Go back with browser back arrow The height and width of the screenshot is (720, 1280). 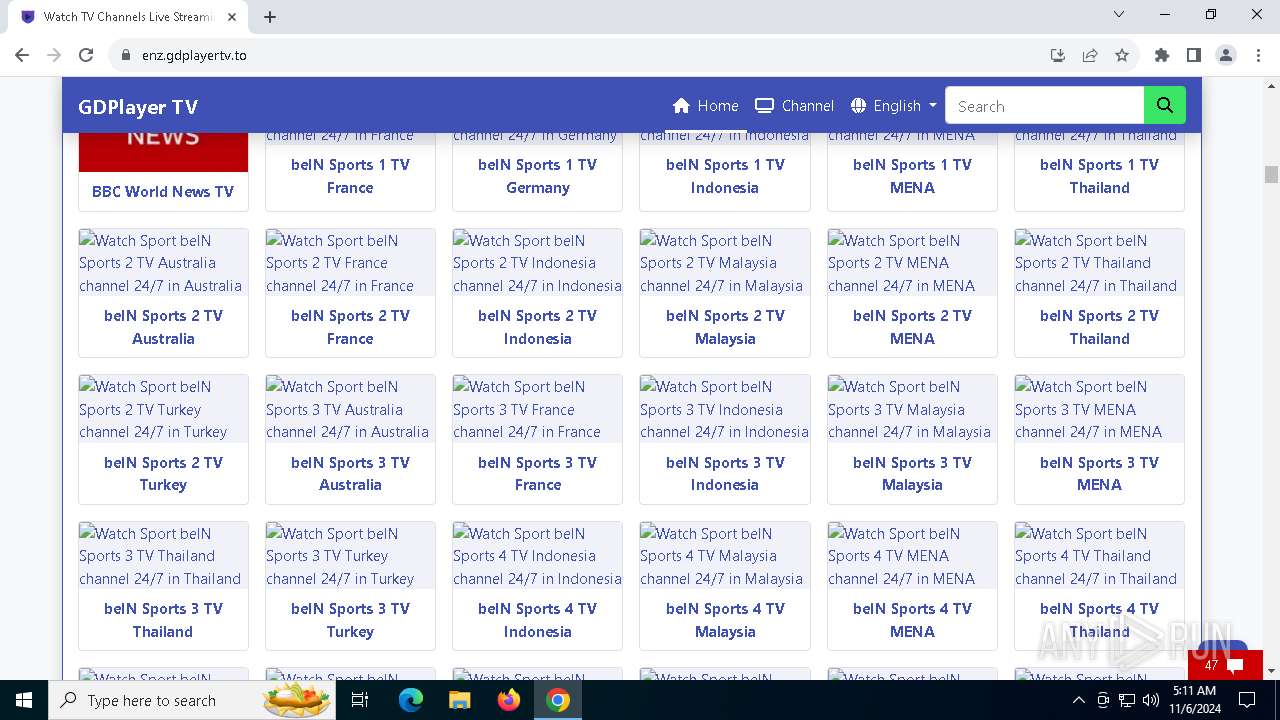22,55
